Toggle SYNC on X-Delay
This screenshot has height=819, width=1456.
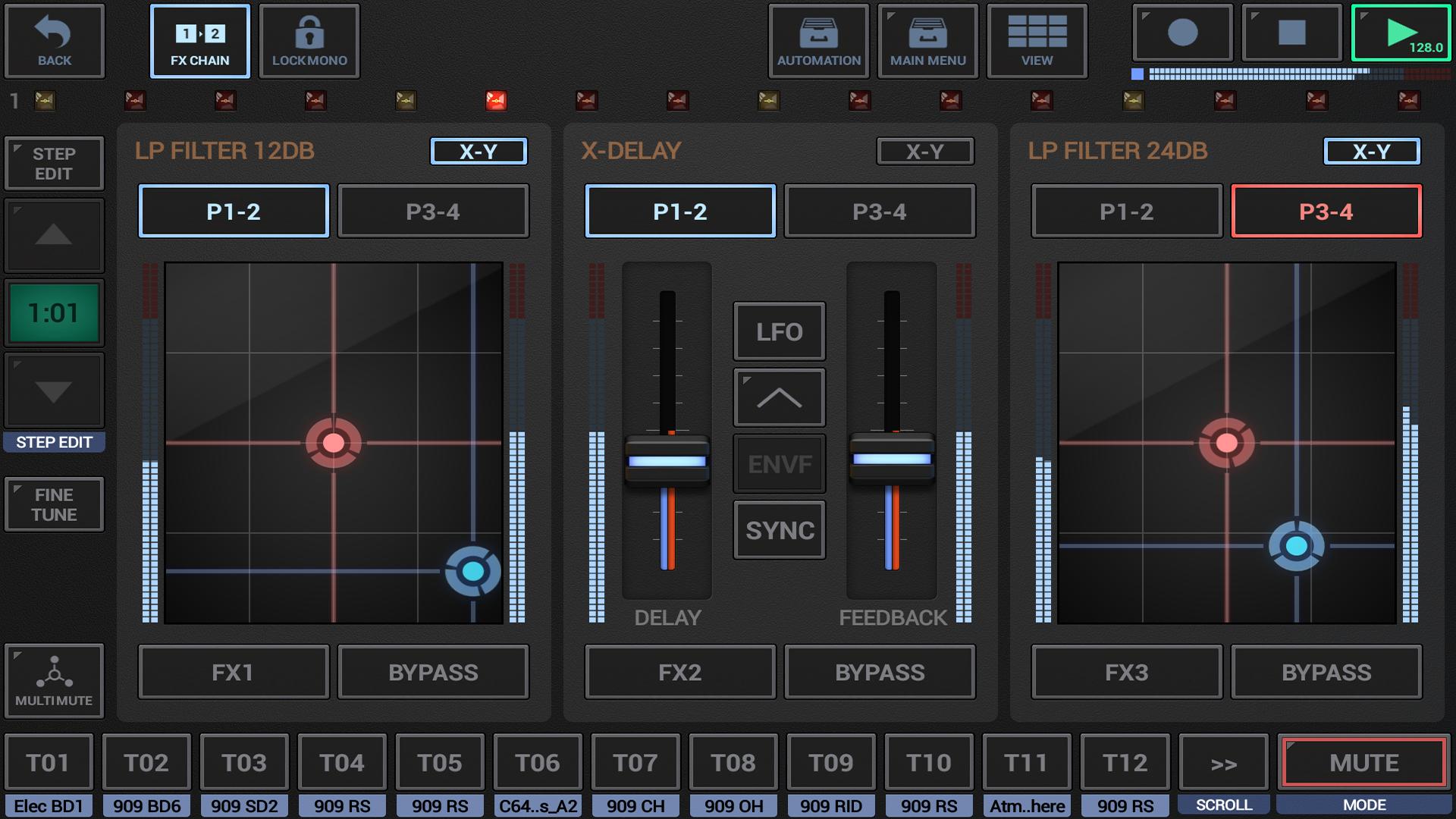click(x=779, y=530)
